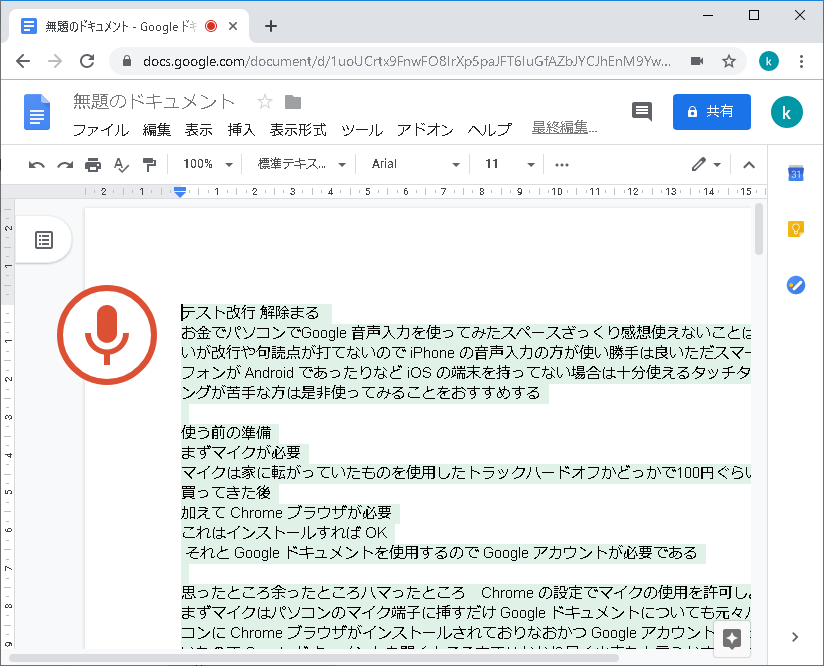Open the 100% zoom dropdown
Screen dimensions: 824x666
208,164
